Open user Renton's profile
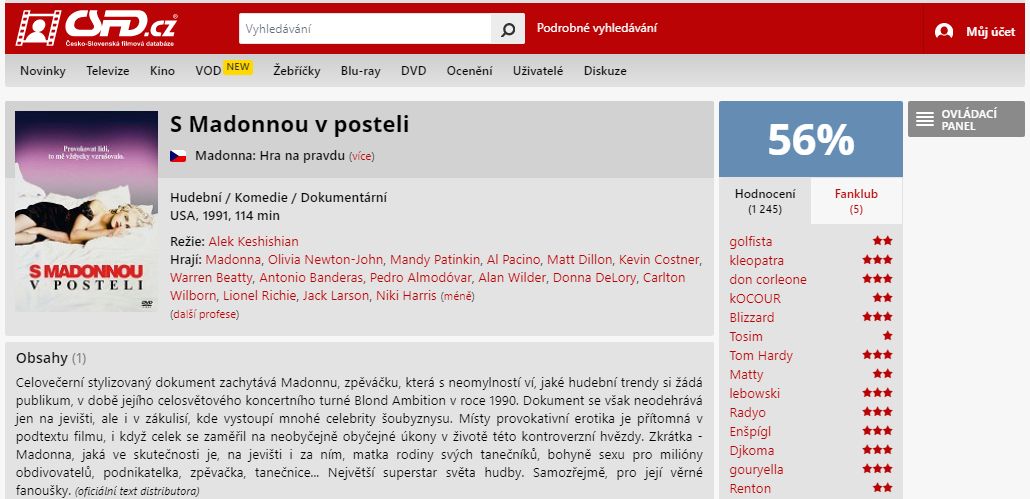1030x499 pixels. coord(750,489)
